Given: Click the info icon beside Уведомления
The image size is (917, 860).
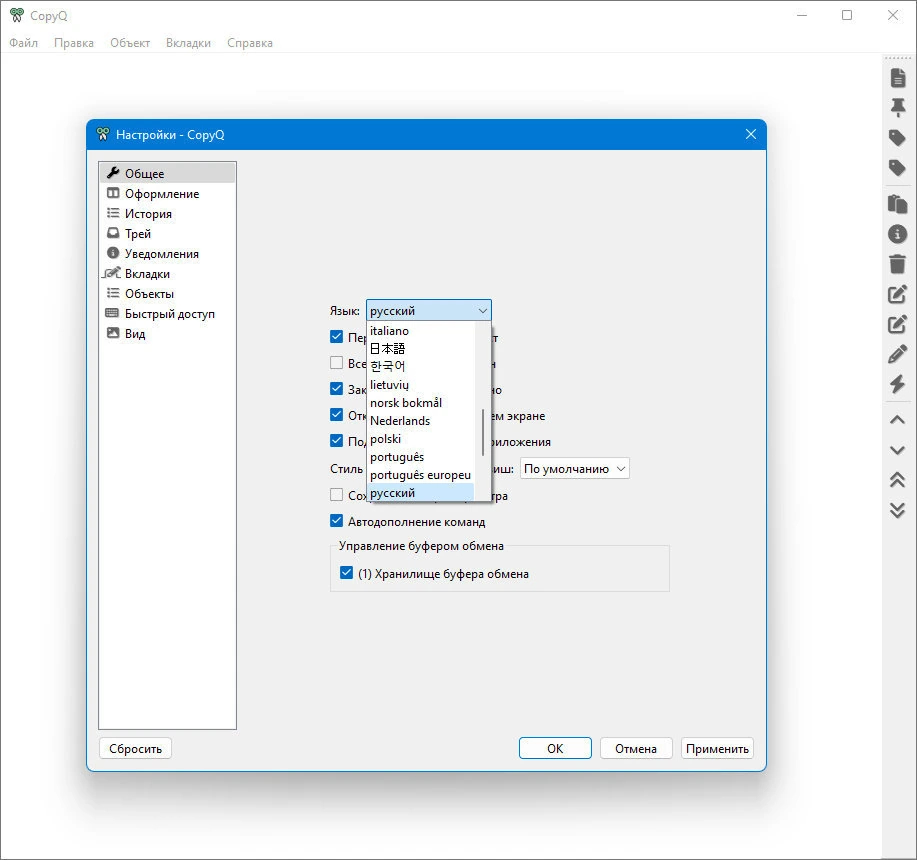Looking at the screenshot, I should (113, 253).
